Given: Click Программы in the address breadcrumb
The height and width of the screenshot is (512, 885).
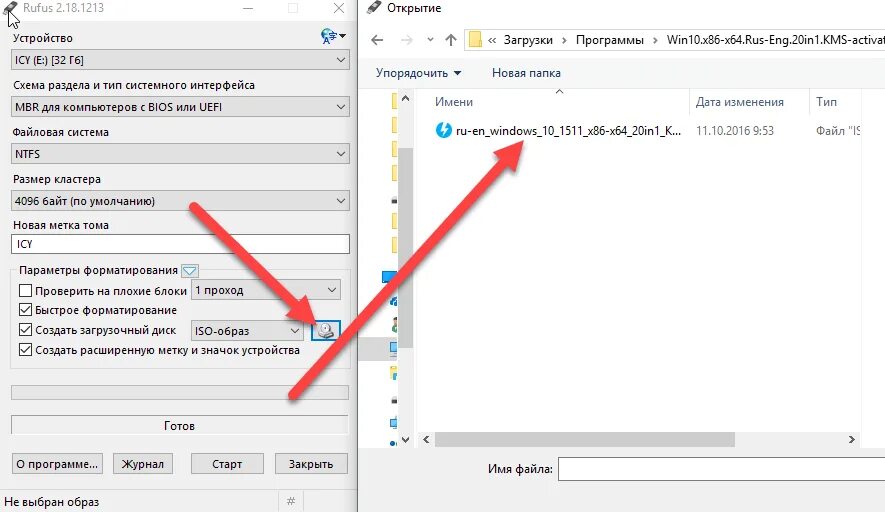Looking at the screenshot, I should tap(610, 40).
